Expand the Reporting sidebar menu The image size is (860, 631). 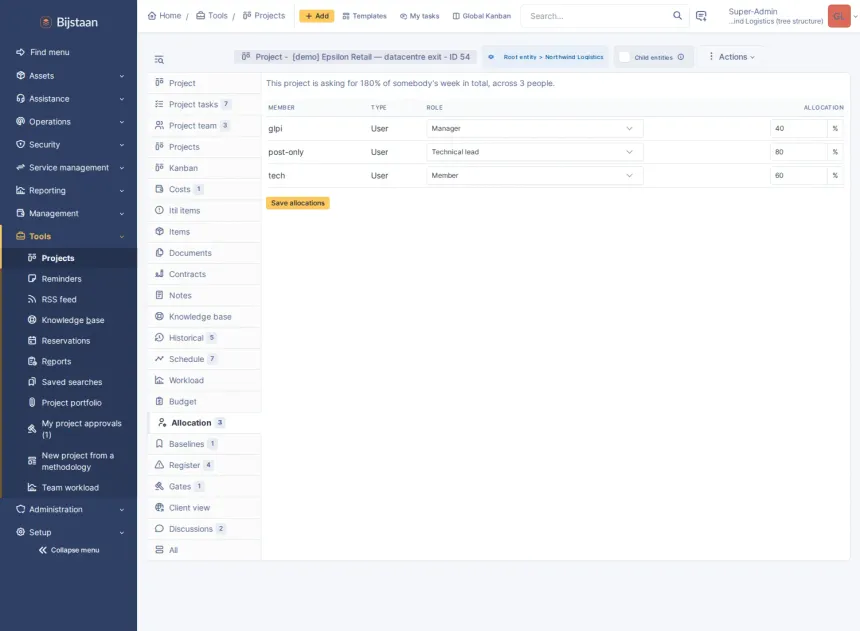(69, 190)
